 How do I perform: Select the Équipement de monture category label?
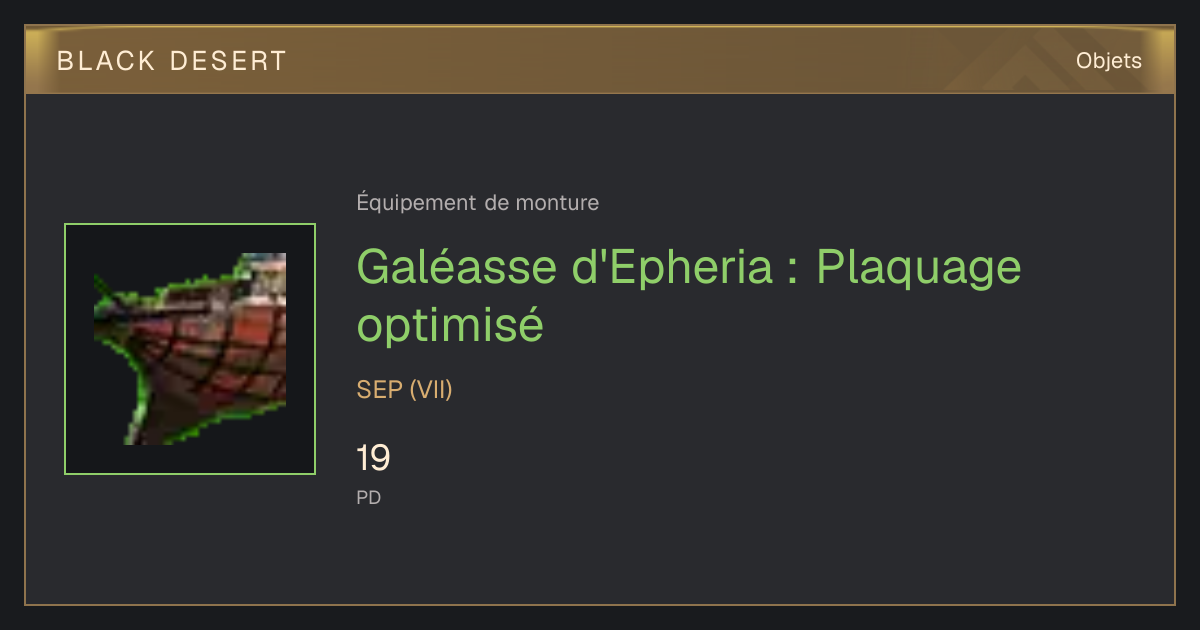coord(478,203)
